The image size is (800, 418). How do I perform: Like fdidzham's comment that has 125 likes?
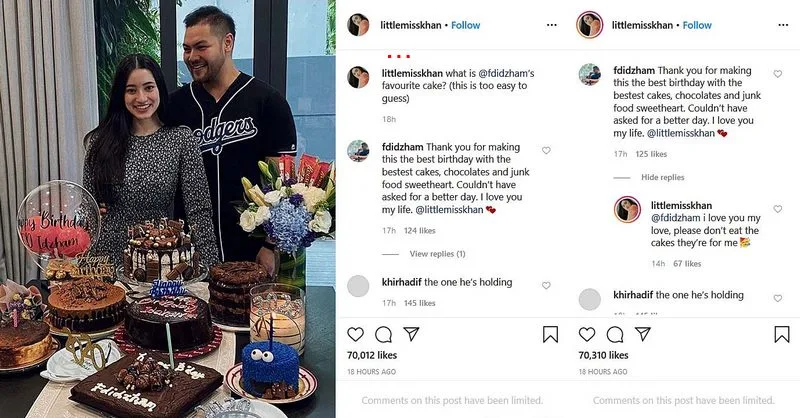778,74
